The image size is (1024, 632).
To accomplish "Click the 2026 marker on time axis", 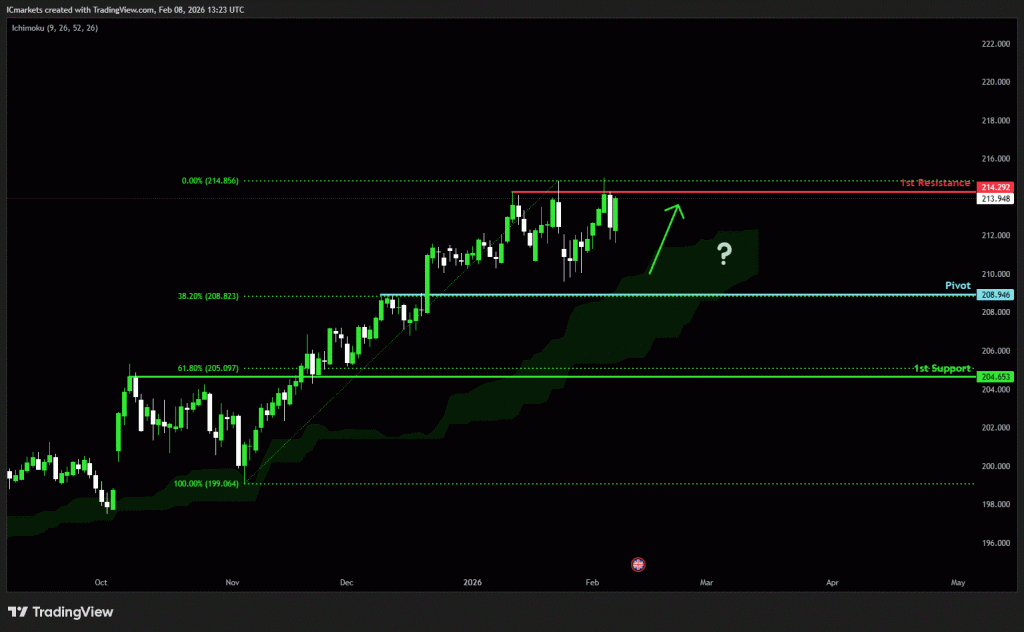I will [x=471, y=581].
